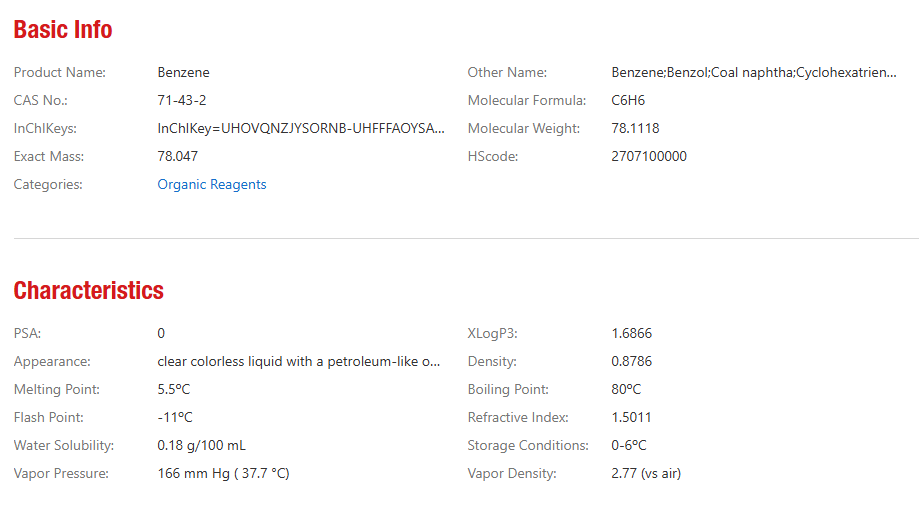This screenshot has height=511, width=919.
Task: Click the flash point value -11ºC
Action: coord(175,417)
